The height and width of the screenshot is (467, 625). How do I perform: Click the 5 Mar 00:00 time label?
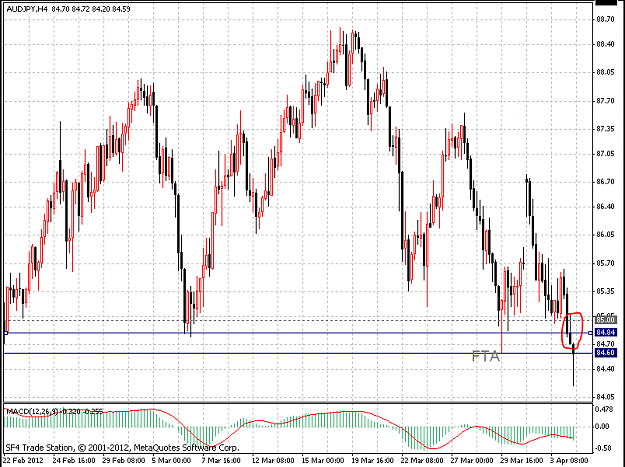(x=172, y=461)
